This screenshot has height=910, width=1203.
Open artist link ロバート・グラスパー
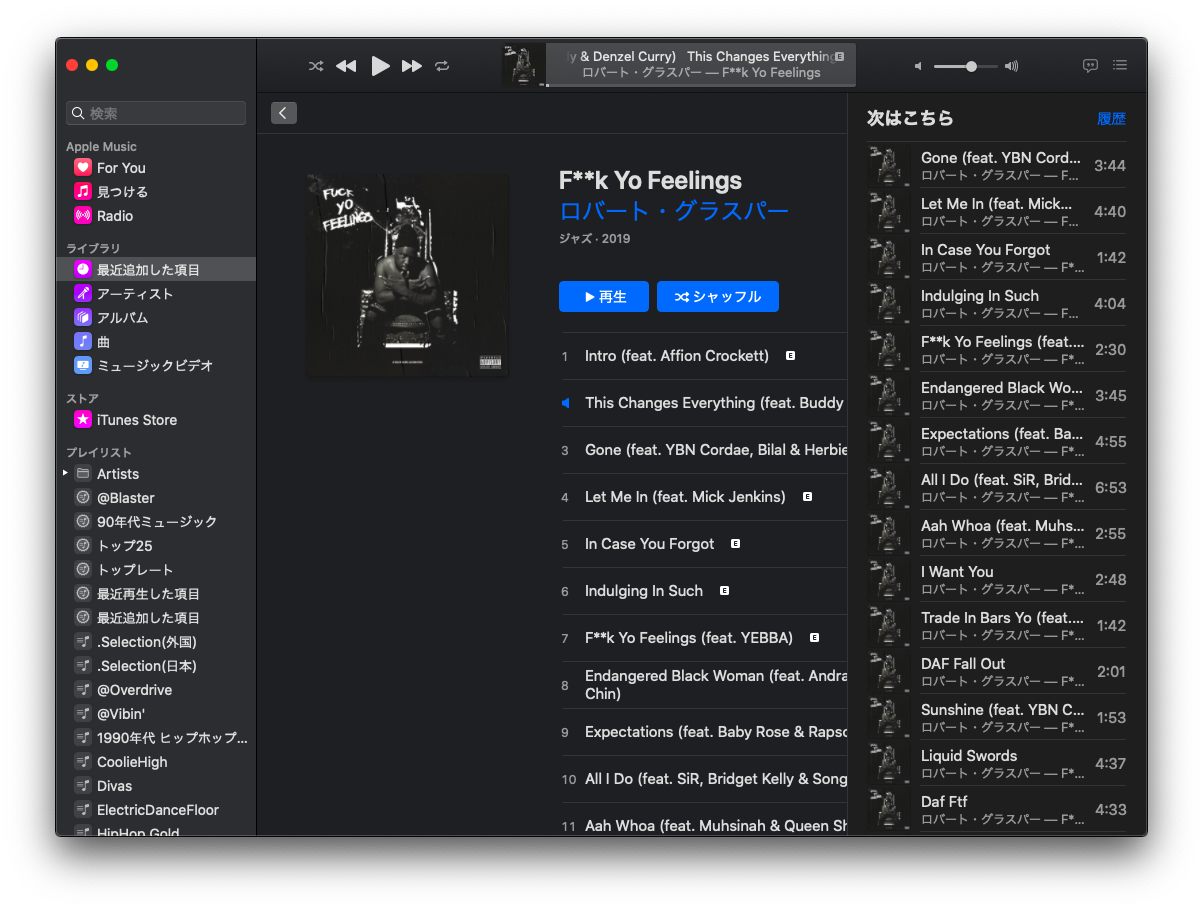[674, 211]
